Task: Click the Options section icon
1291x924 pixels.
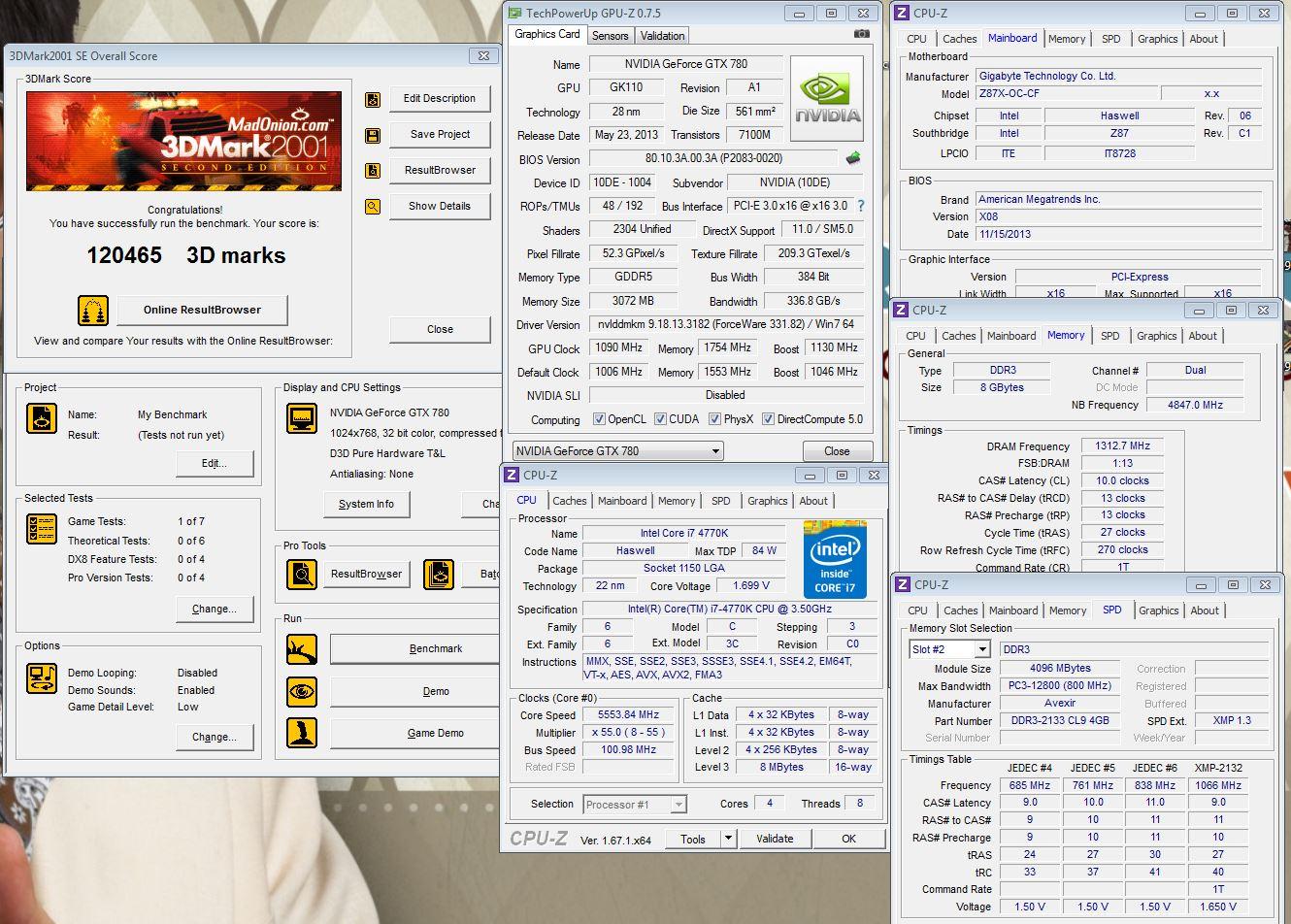Action: click(x=42, y=677)
